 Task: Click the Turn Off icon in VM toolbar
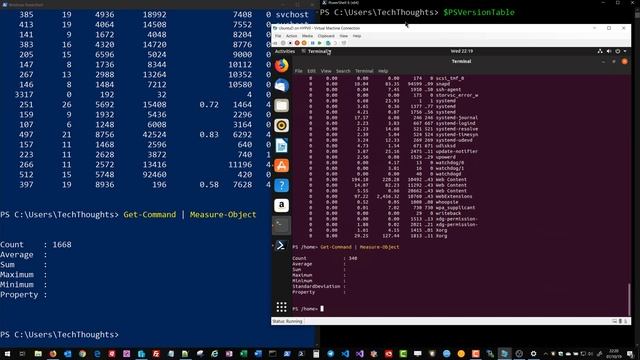290,43
